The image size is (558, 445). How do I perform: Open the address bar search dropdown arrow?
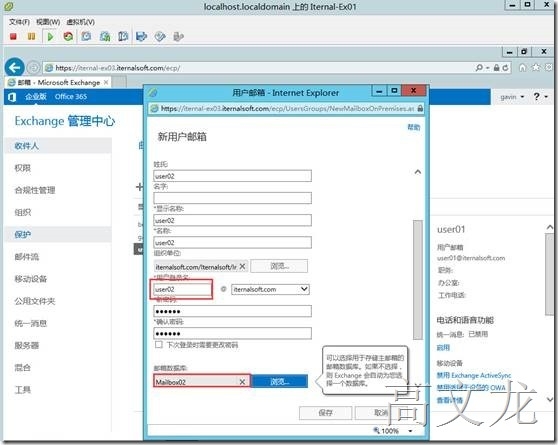point(487,68)
